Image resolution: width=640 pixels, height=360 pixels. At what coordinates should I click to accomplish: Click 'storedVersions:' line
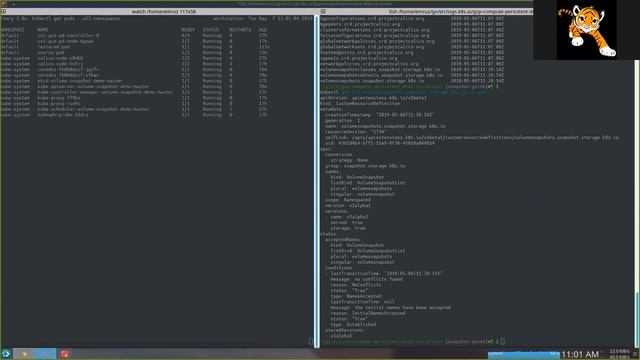(344, 330)
